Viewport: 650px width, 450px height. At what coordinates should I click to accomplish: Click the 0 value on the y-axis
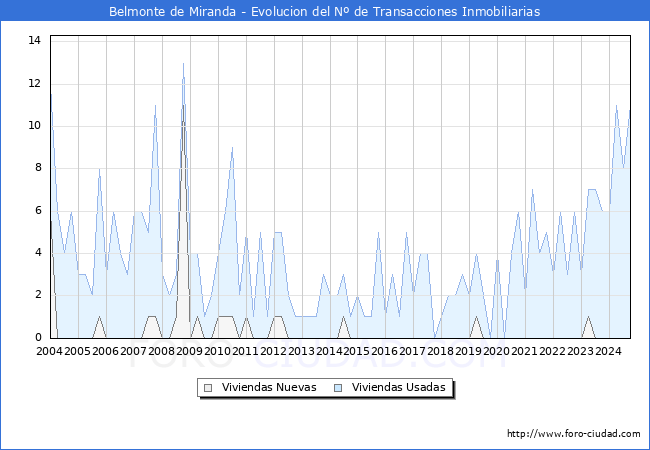coord(37,338)
